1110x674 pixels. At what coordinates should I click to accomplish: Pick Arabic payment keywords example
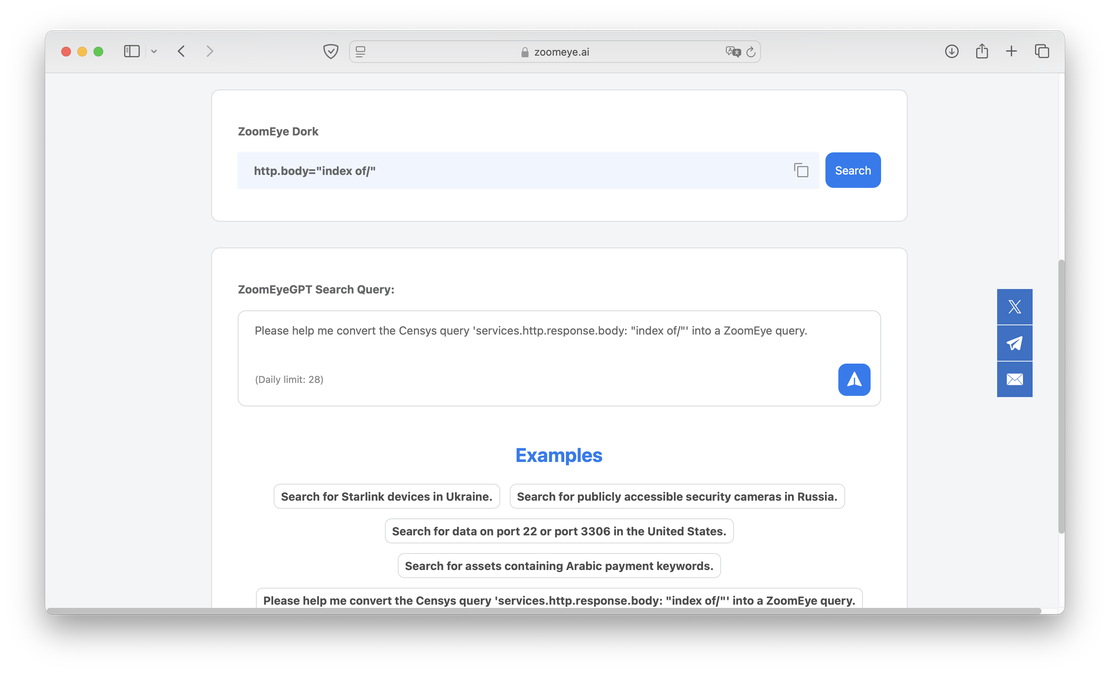[558, 565]
